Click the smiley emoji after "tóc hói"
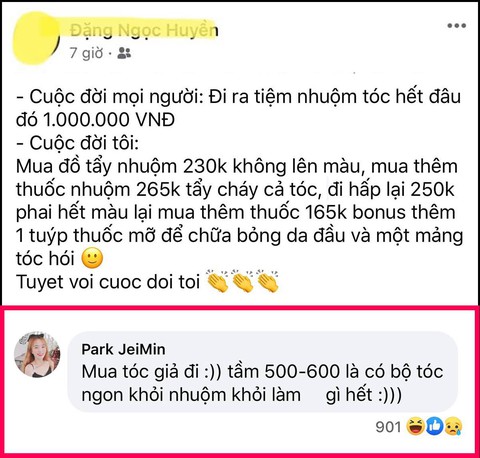Viewport: 480px width, 458px height. pyautogui.click(x=92, y=259)
